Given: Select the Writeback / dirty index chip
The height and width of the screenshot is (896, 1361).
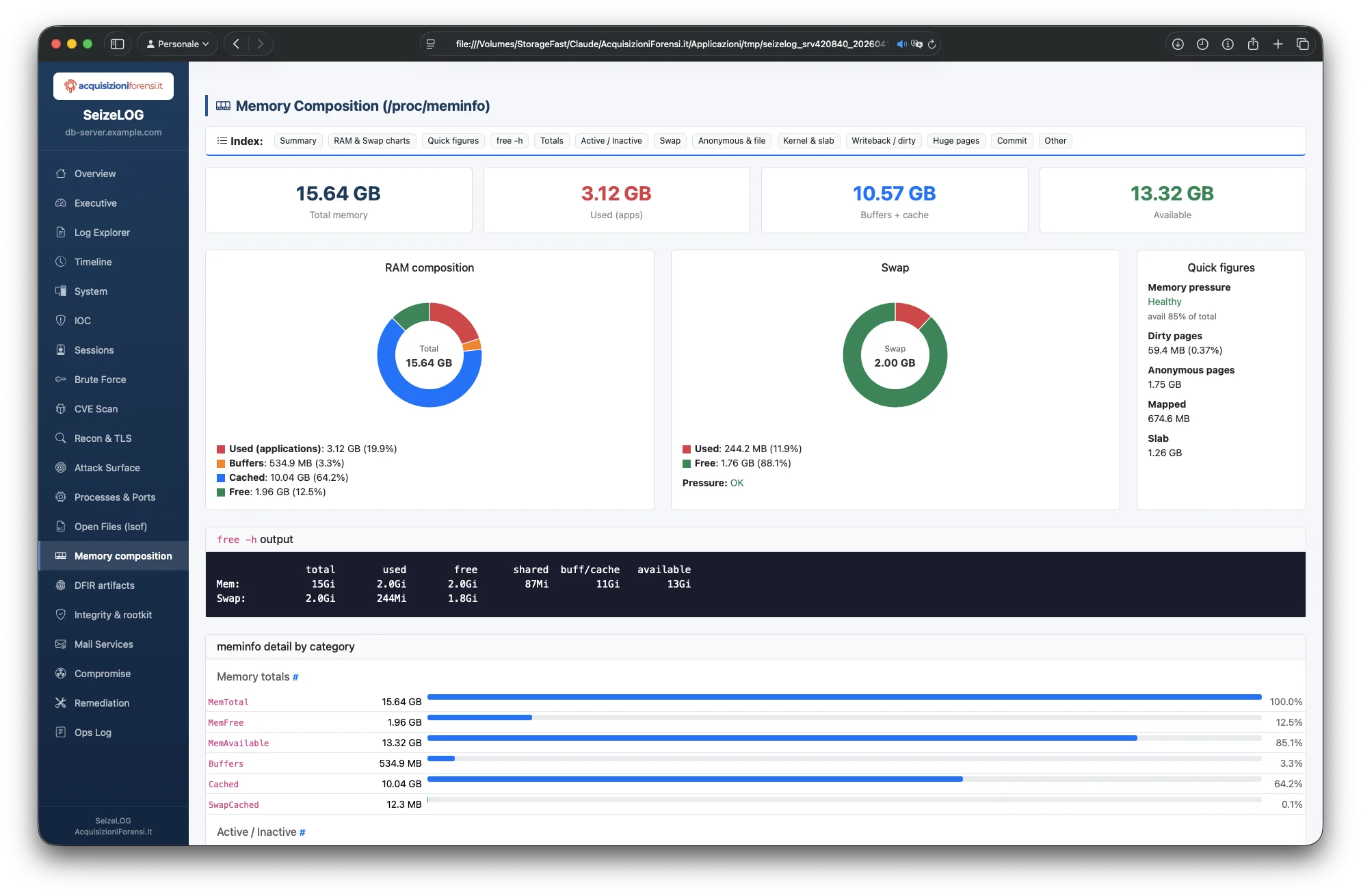Looking at the screenshot, I should pyautogui.click(x=883, y=141).
